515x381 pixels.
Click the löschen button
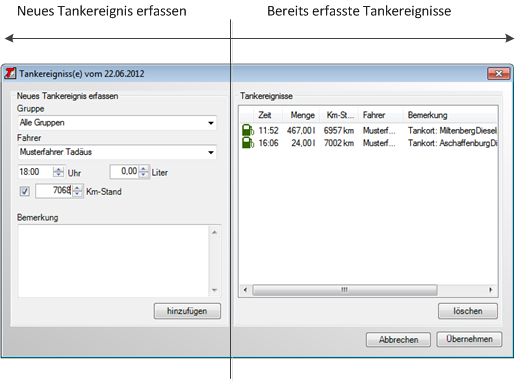pyautogui.click(x=468, y=311)
